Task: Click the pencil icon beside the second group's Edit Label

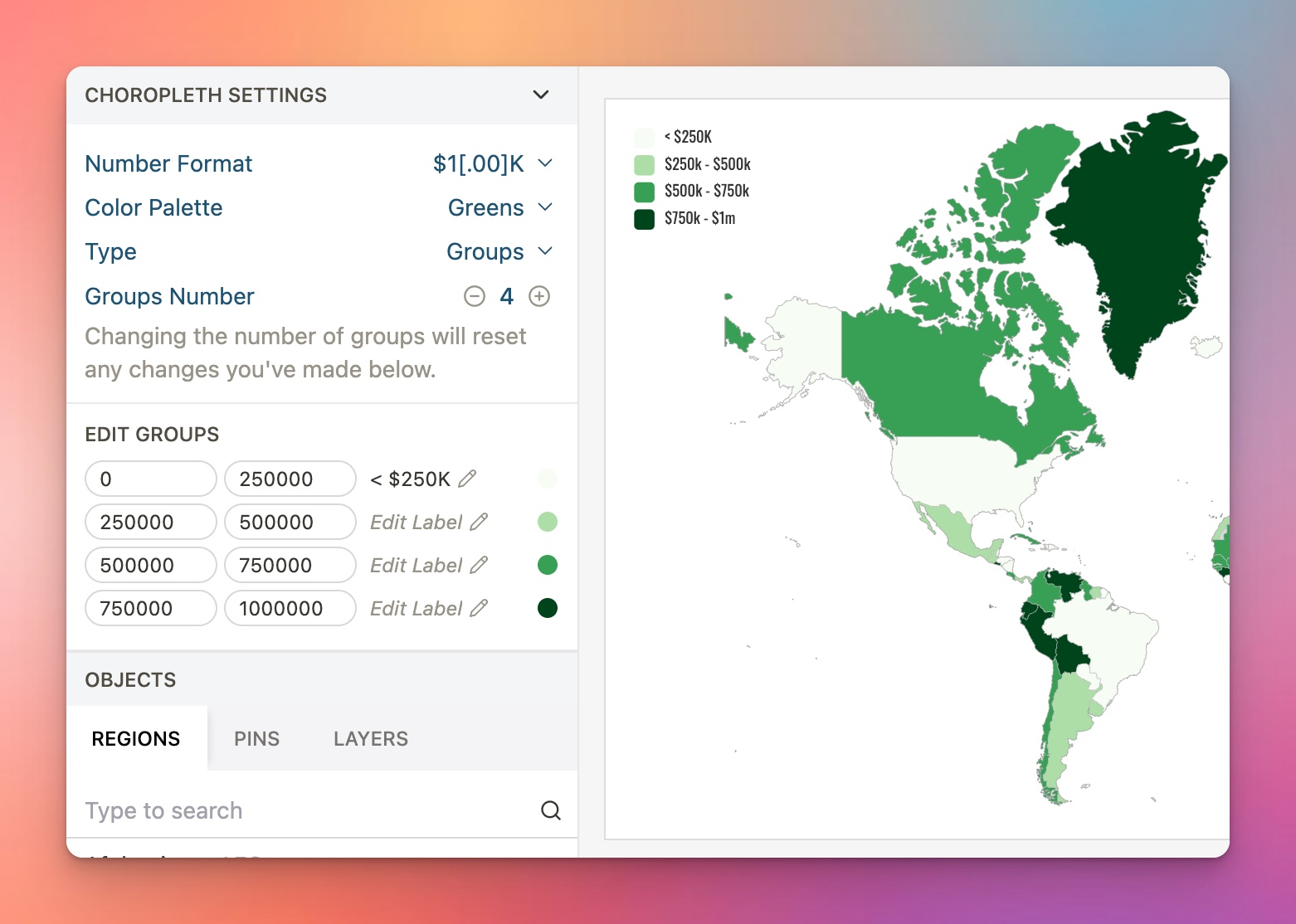Action: pos(480,522)
